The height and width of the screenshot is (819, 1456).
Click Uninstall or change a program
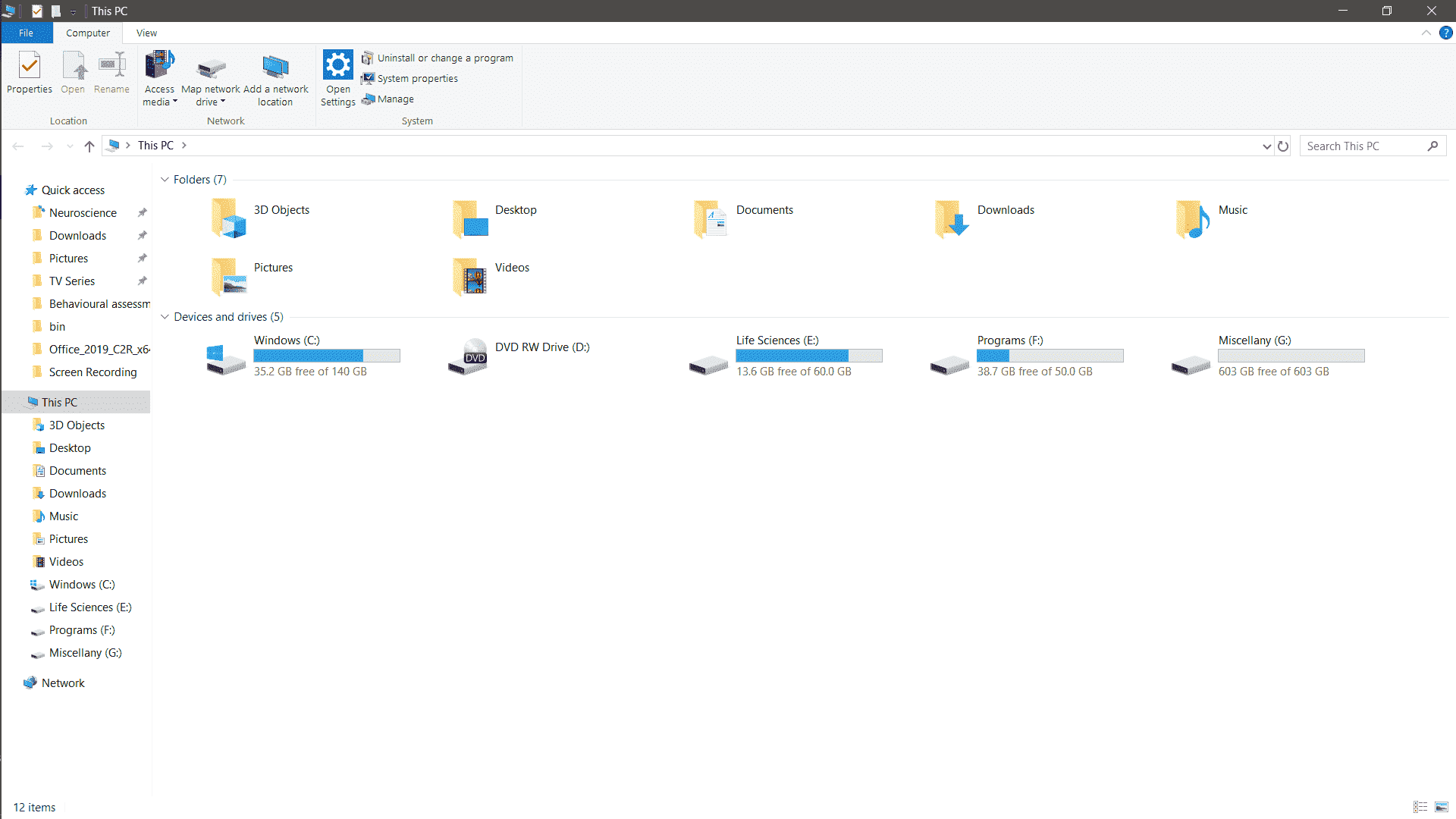point(438,58)
